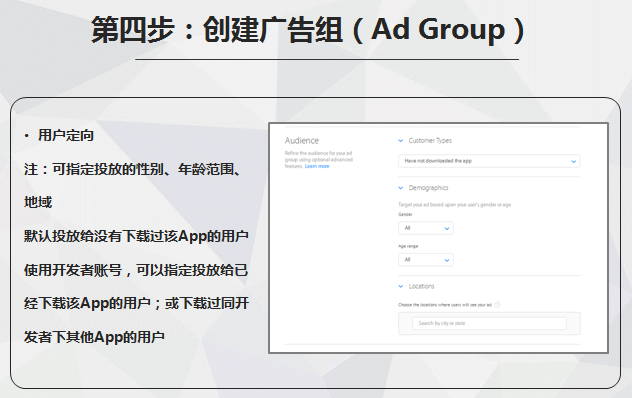Viewport: 632px width, 398px height.
Task: Open the 'Learn more' link under Audience
Action: (317, 166)
